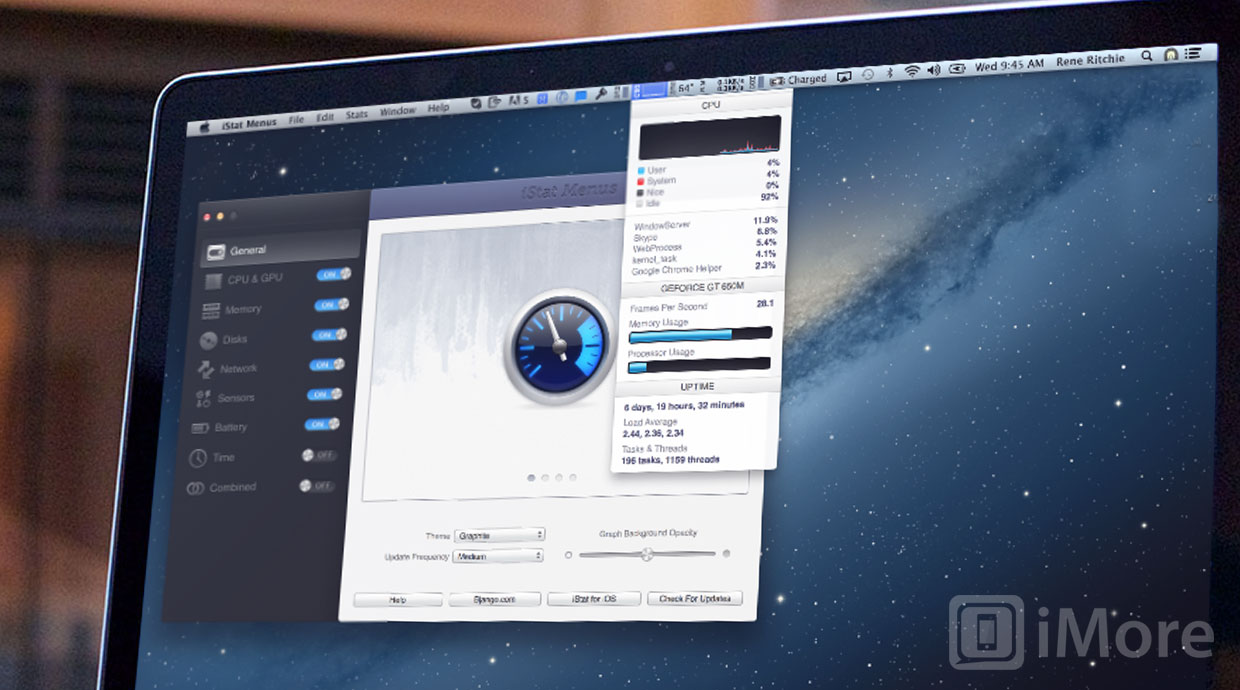Open the Time clock icon in sidebar
Screen dimensions: 1240x690
click(x=197, y=458)
